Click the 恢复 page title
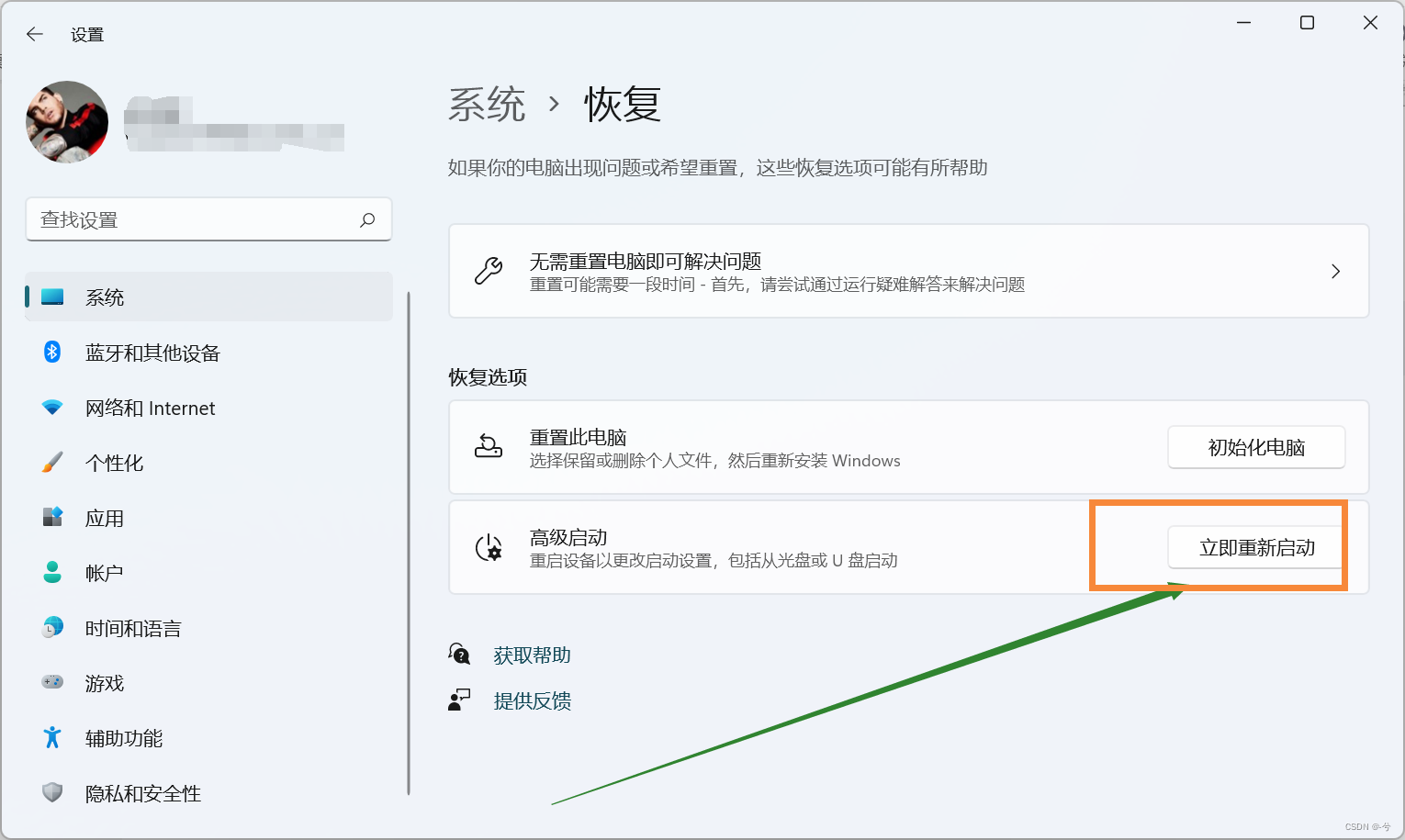Image resolution: width=1405 pixels, height=840 pixels. (x=623, y=104)
